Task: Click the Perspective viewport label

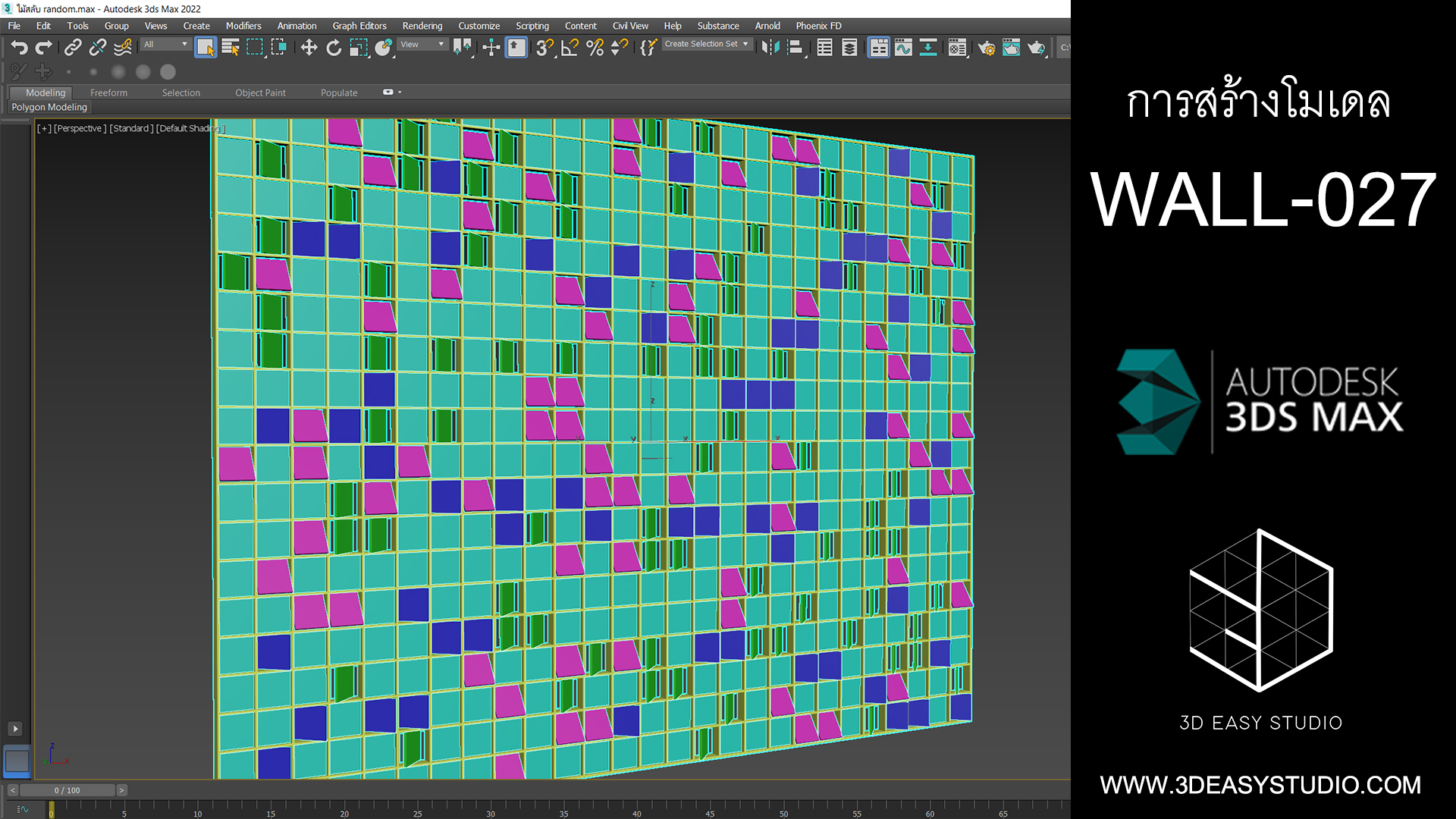Action: (x=80, y=128)
